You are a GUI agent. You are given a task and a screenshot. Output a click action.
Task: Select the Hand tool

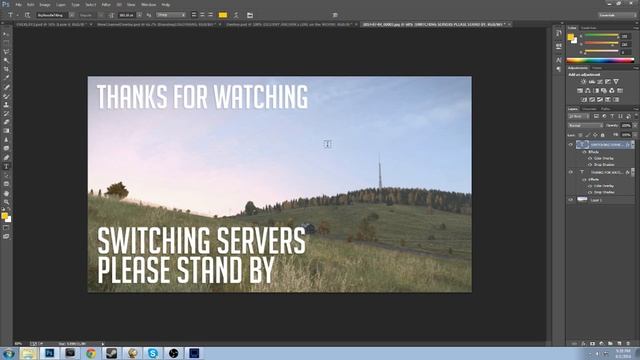click(6, 193)
